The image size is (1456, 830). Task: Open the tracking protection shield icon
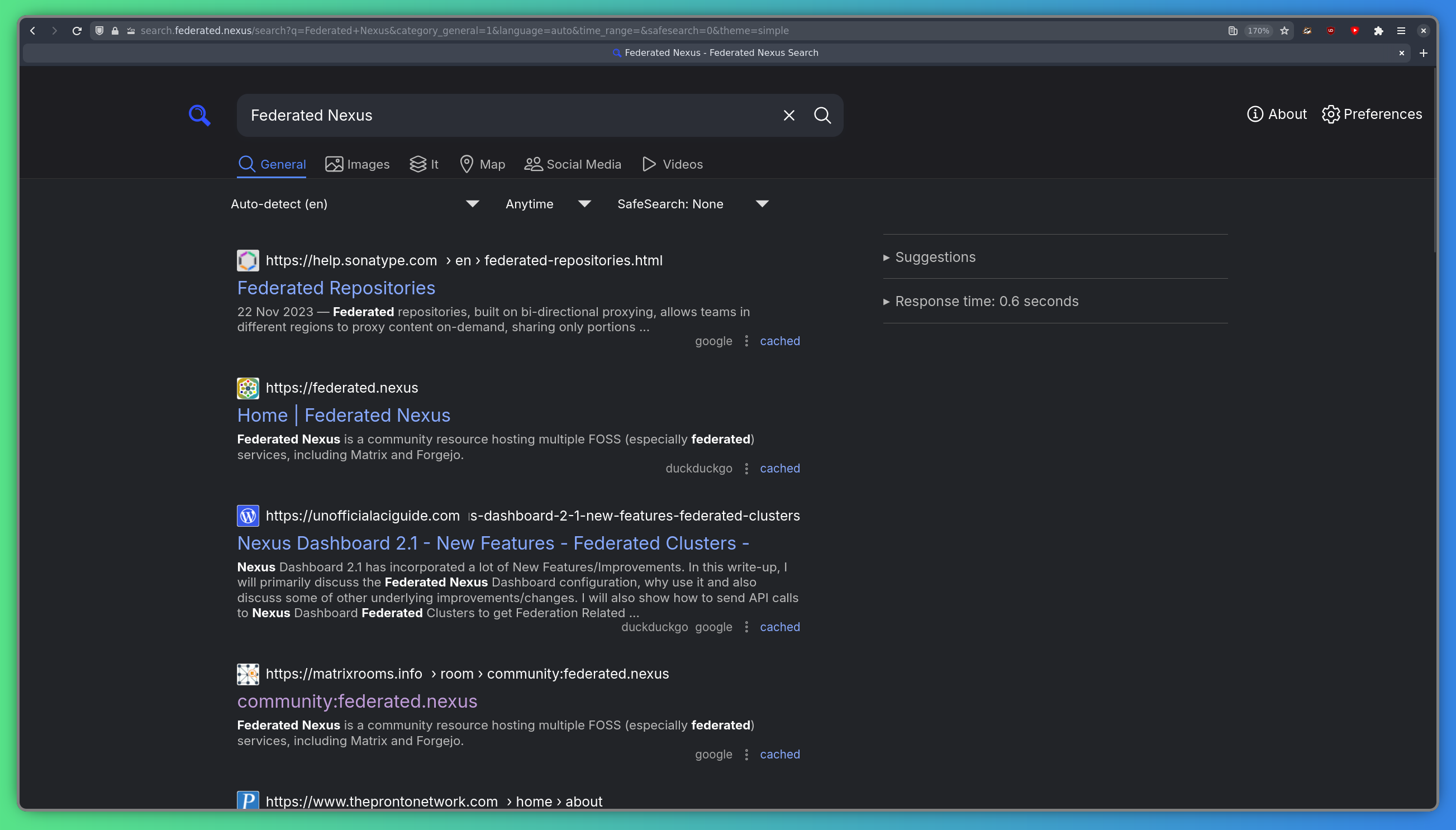coord(99,31)
